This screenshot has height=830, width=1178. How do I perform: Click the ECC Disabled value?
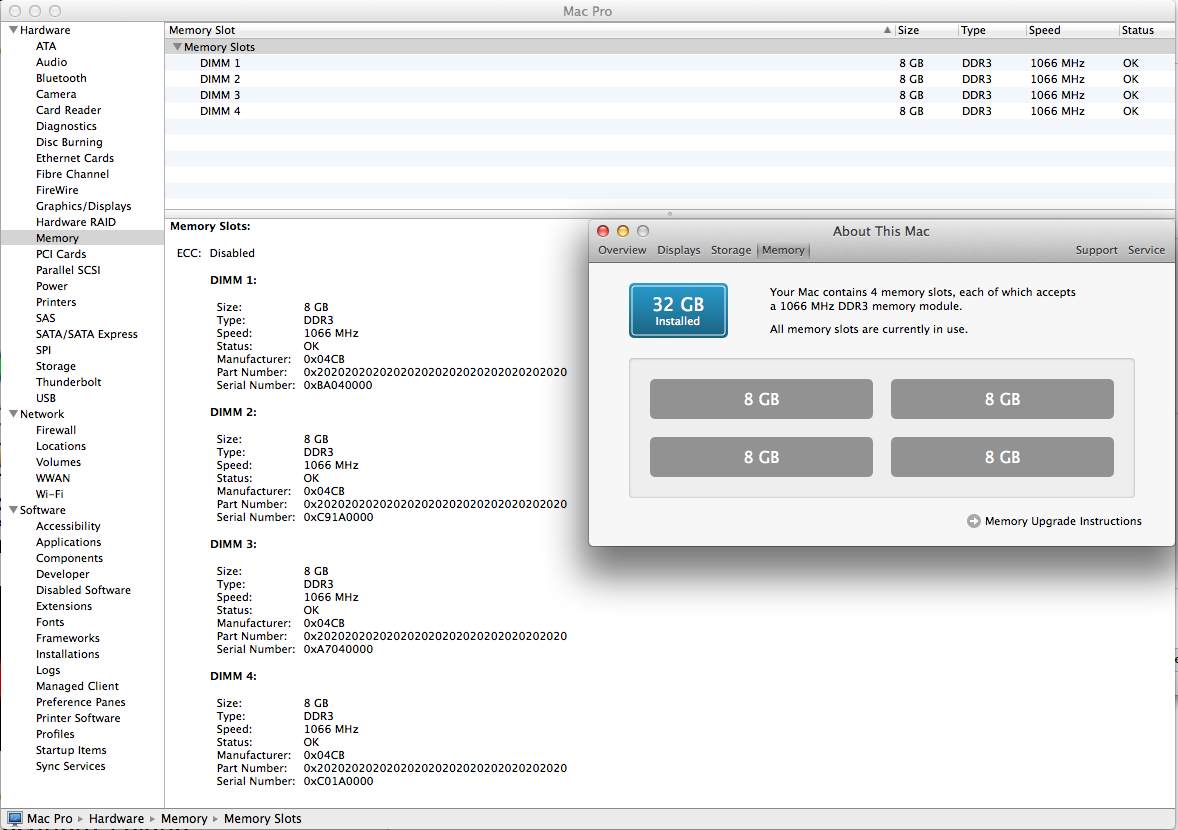(x=232, y=253)
